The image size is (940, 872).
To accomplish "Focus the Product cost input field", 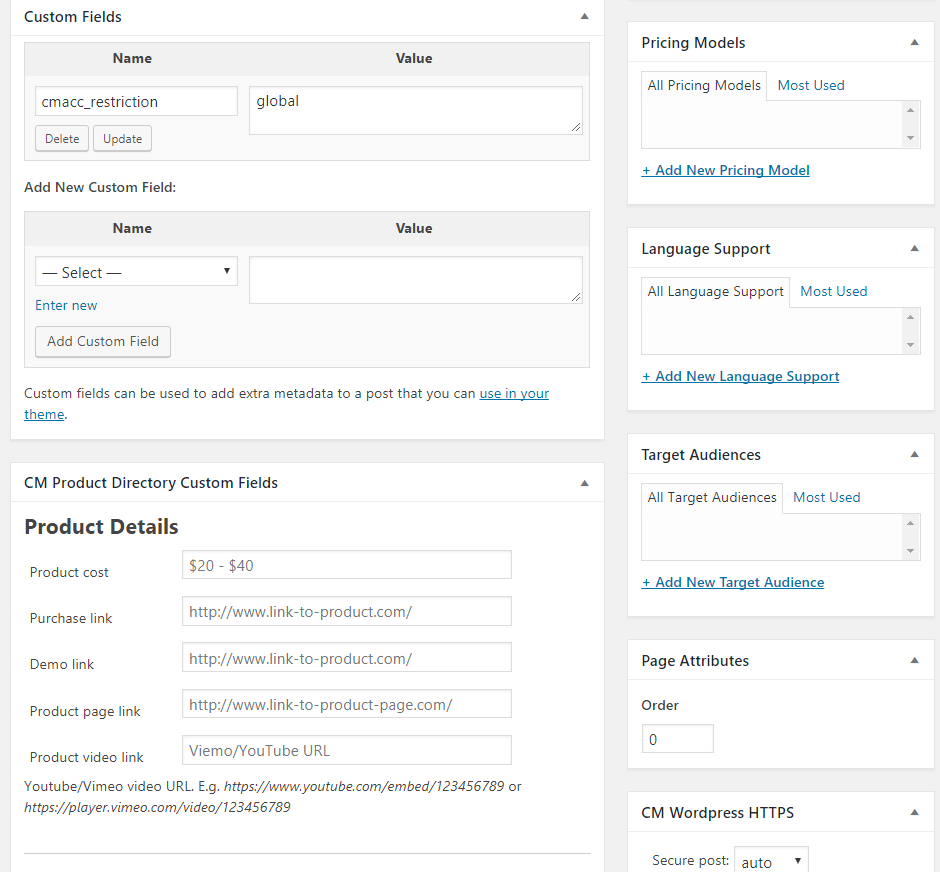I will pos(346,565).
